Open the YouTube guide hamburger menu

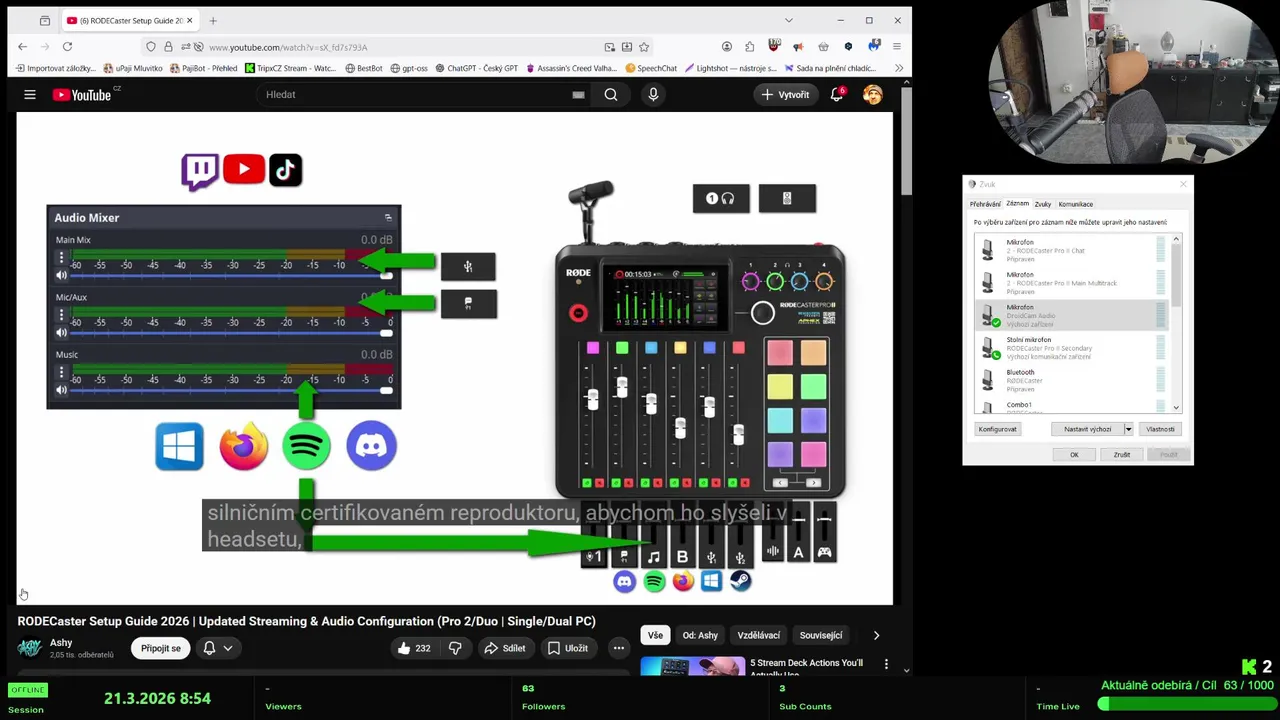pyautogui.click(x=30, y=95)
